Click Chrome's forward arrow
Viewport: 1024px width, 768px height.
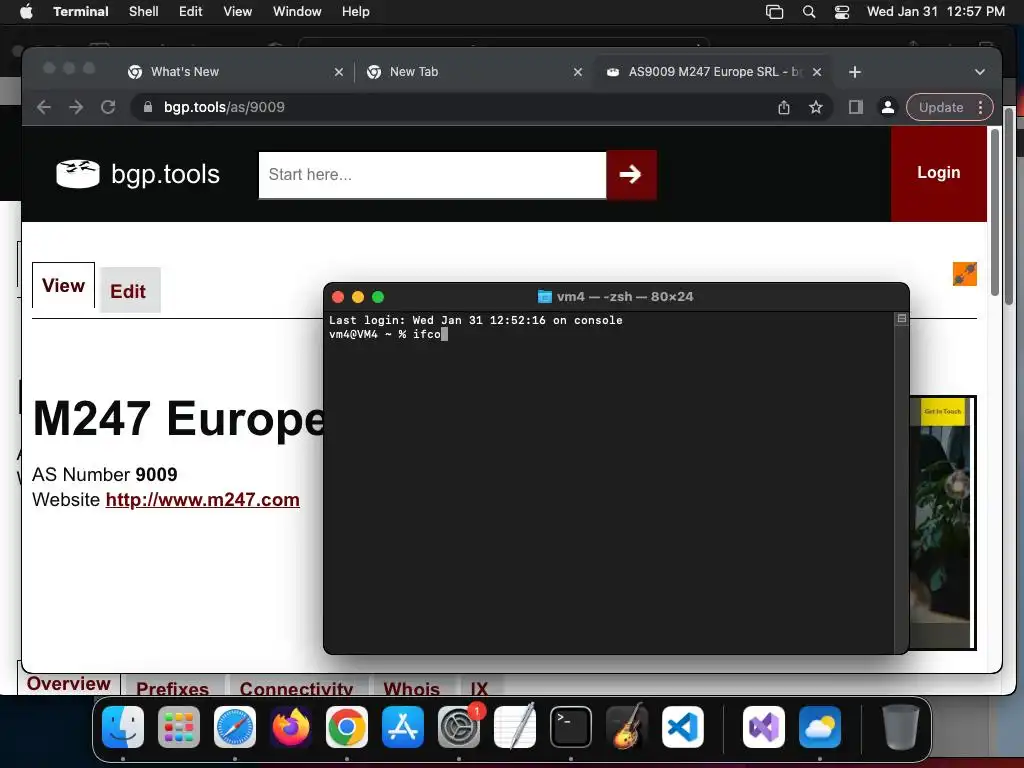tap(76, 107)
